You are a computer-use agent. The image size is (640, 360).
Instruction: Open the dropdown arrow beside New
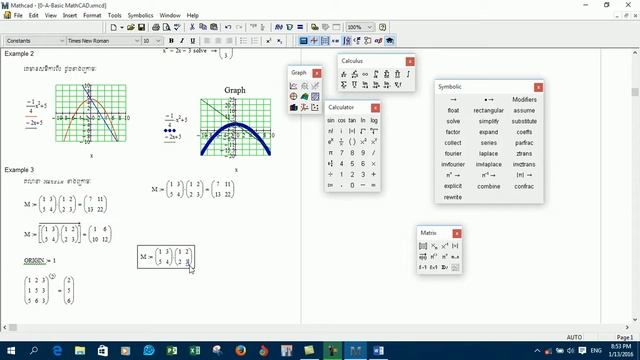click(122, 27)
